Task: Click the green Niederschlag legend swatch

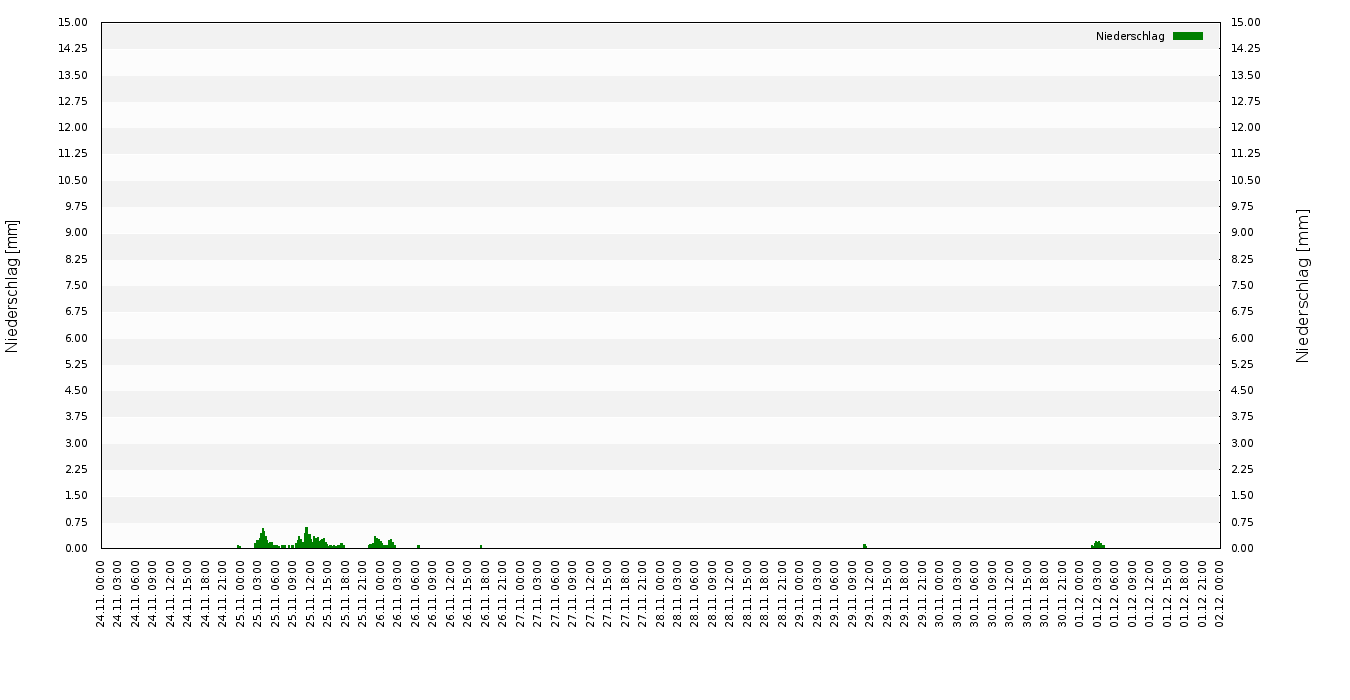Action: pos(1187,36)
